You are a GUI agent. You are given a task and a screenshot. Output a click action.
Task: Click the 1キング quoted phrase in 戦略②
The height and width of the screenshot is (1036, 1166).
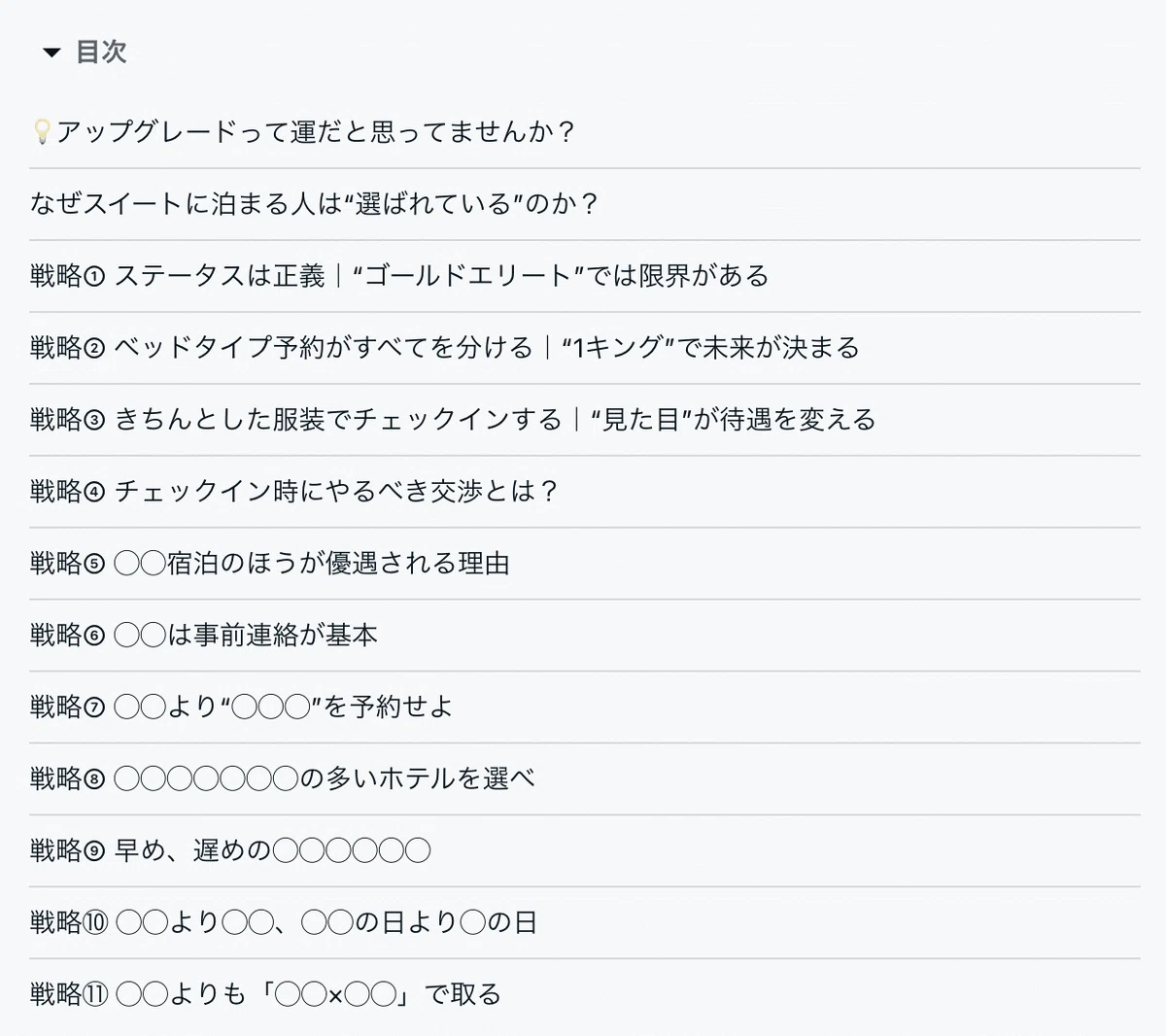(x=618, y=348)
